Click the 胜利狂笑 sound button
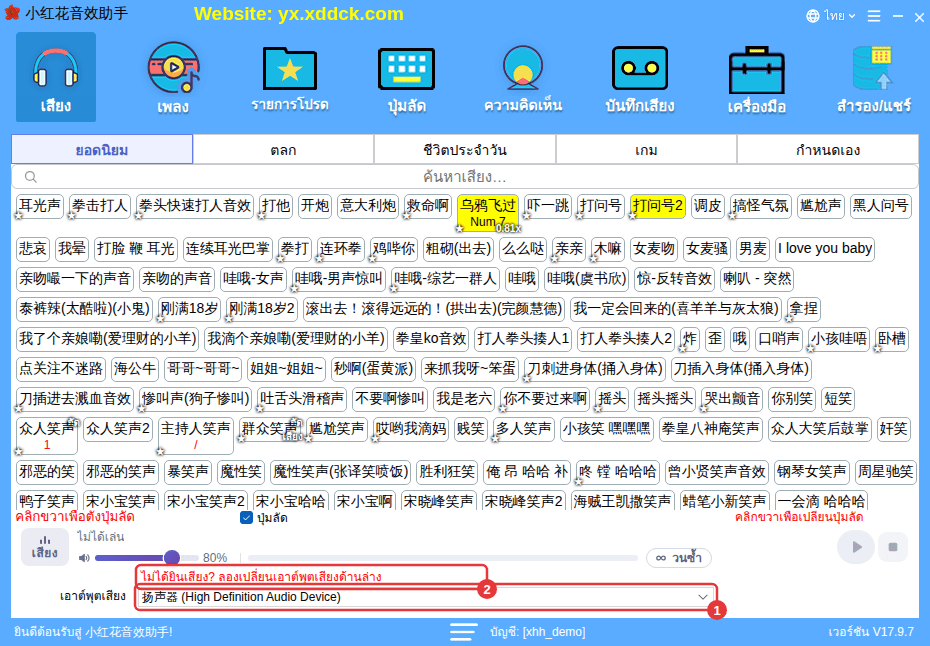 [447, 472]
